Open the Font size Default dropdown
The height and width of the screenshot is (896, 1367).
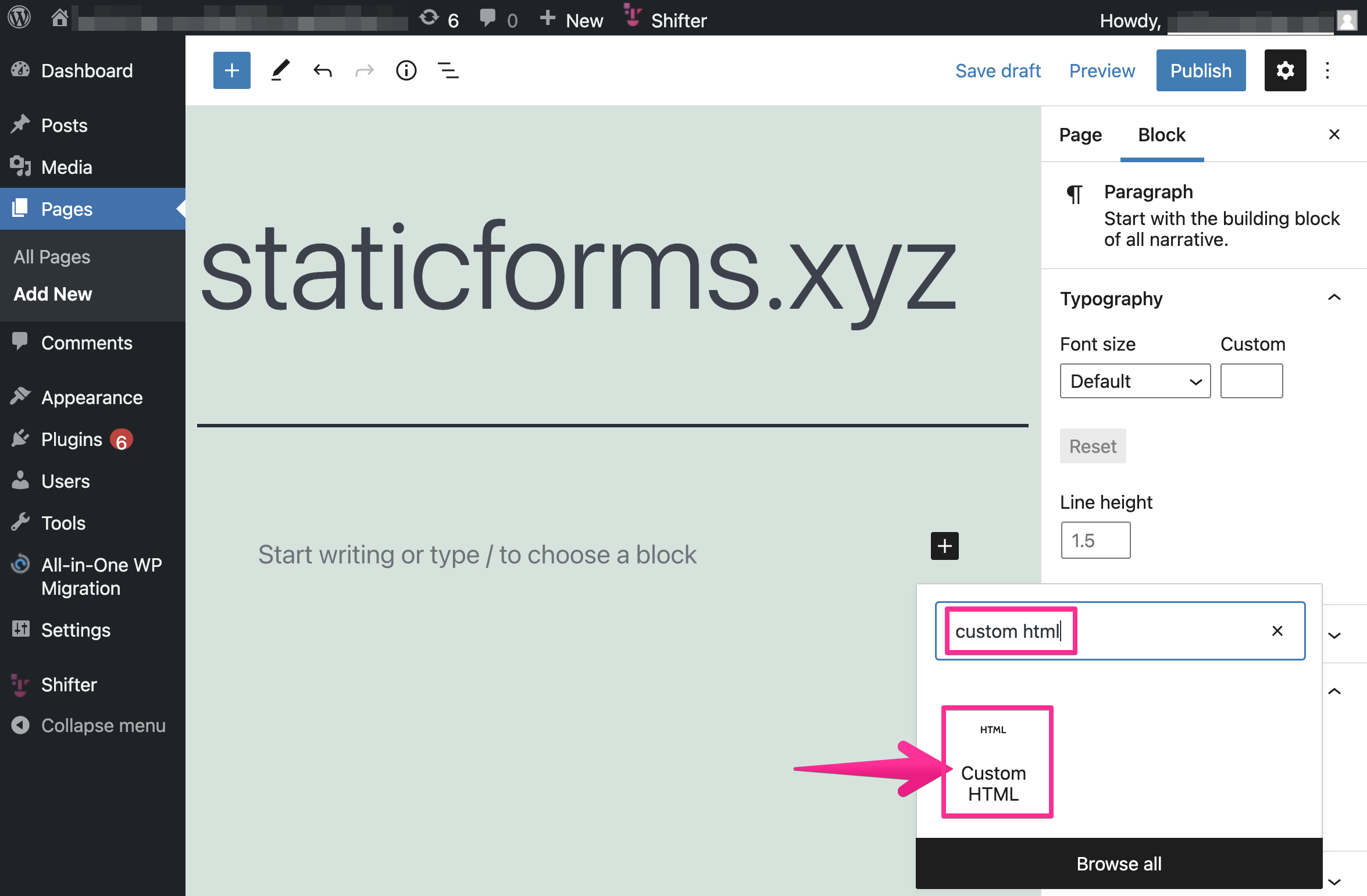[1135, 381]
